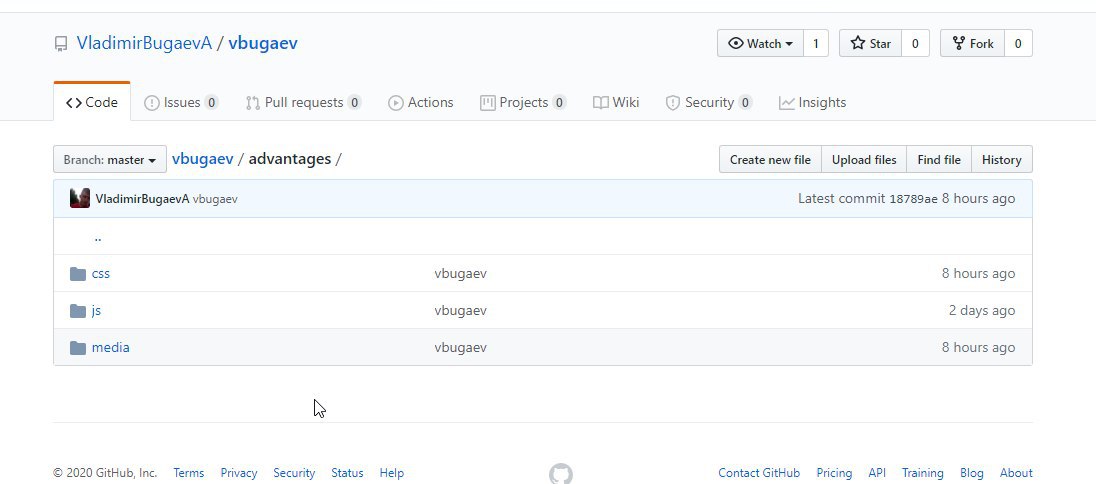Image resolution: width=1096 pixels, height=484 pixels.
Task: Switch to the Actions tab
Action: coord(421,102)
